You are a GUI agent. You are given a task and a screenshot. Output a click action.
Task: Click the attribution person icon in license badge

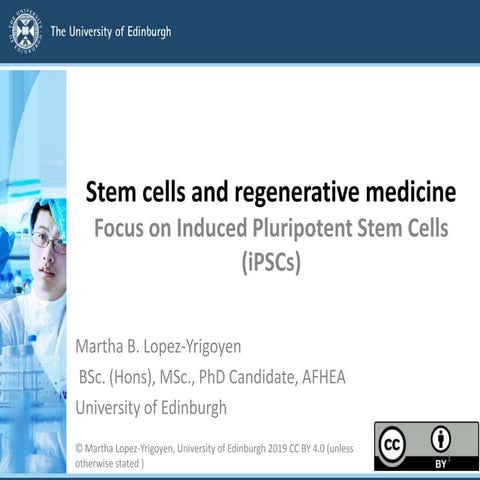tap(441, 439)
